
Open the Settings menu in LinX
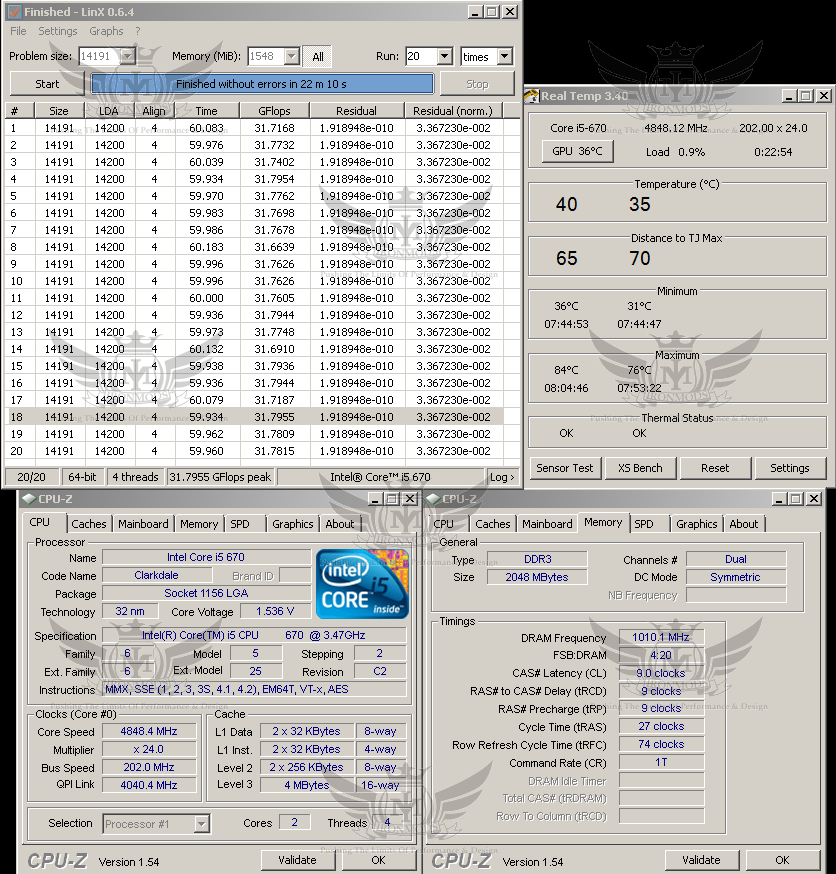[x=58, y=31]
